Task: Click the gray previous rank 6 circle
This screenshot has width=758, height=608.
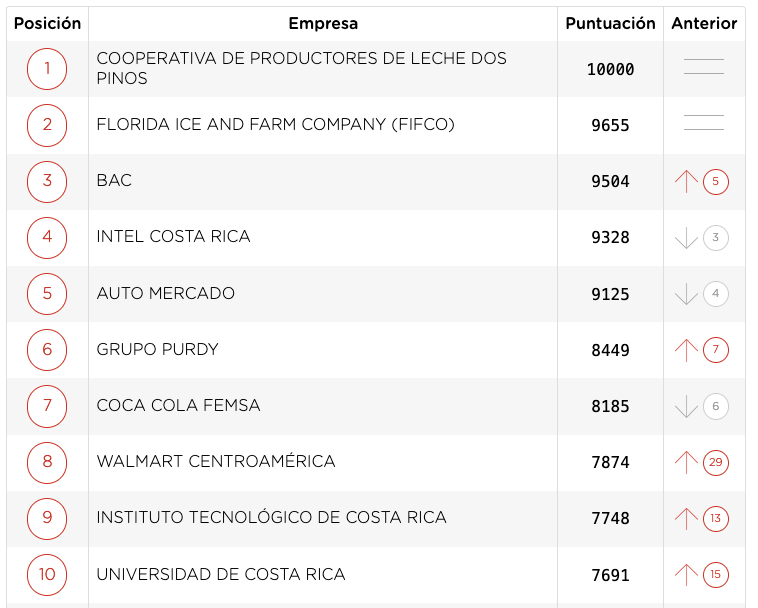Action: tap(715, 406)
